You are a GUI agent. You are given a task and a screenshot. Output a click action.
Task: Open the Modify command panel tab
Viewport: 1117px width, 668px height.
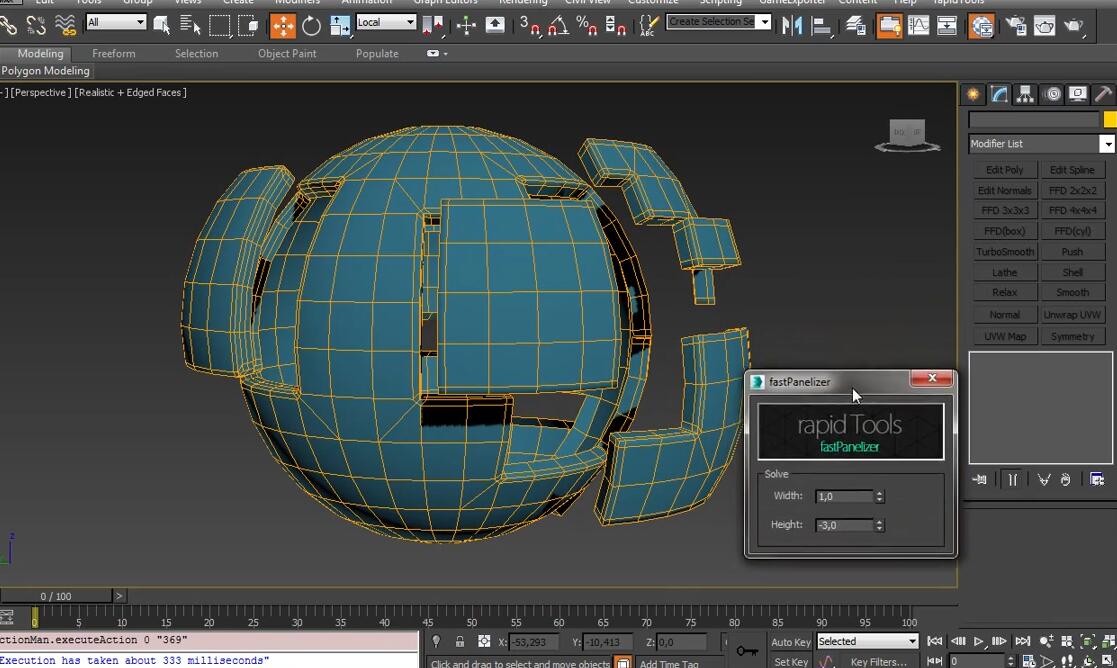(999, 94)
